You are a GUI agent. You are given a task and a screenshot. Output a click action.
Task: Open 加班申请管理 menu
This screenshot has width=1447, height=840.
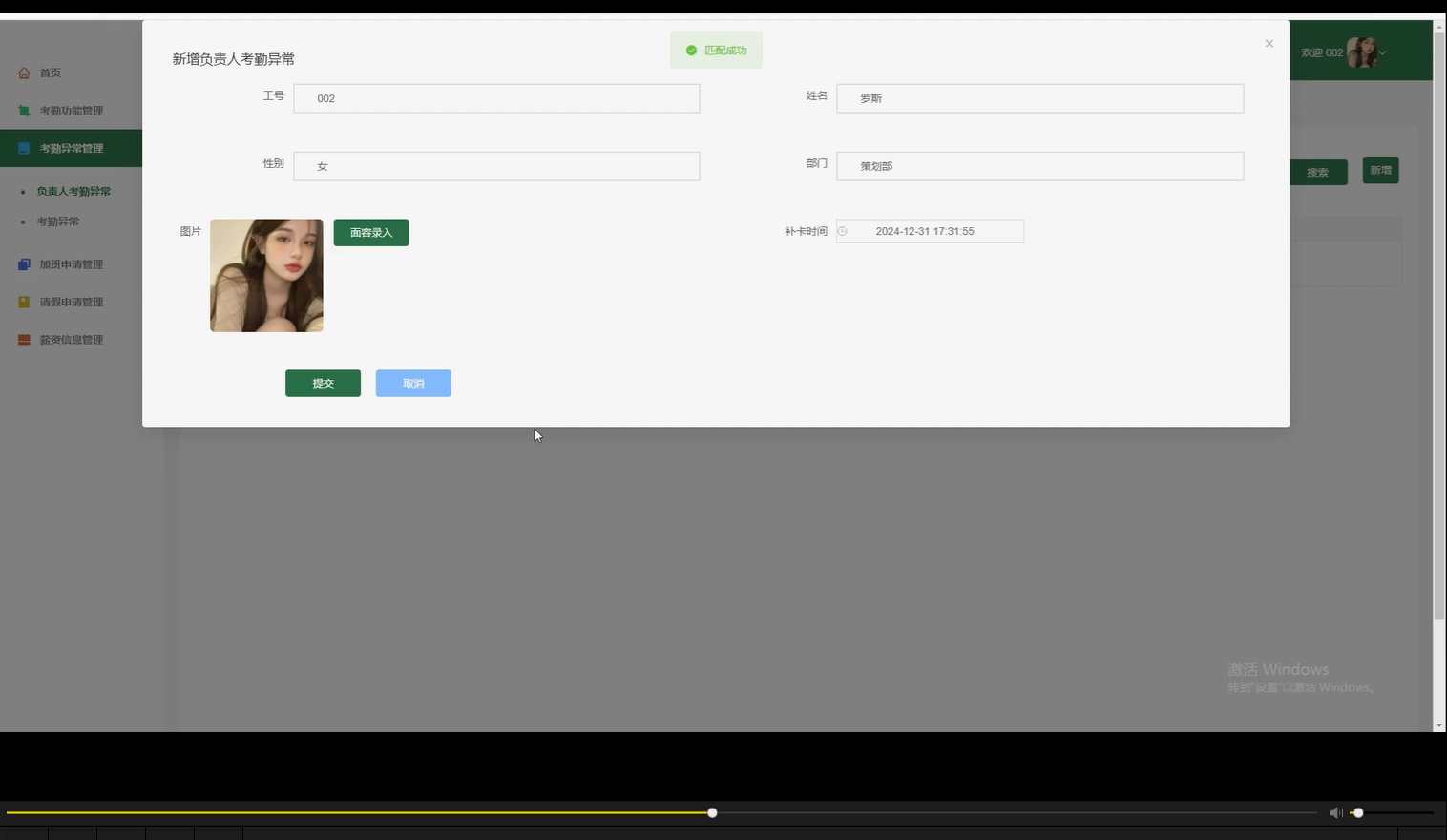(71, 264)
